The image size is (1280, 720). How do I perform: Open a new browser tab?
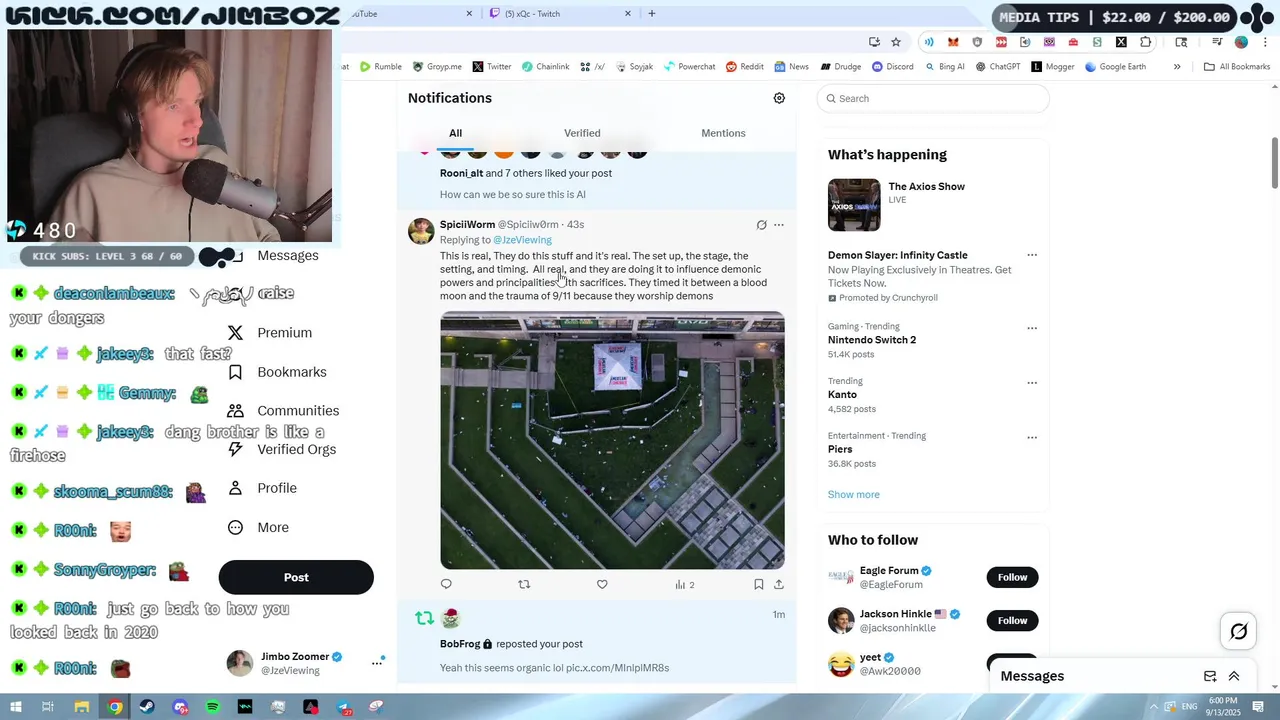652,13
